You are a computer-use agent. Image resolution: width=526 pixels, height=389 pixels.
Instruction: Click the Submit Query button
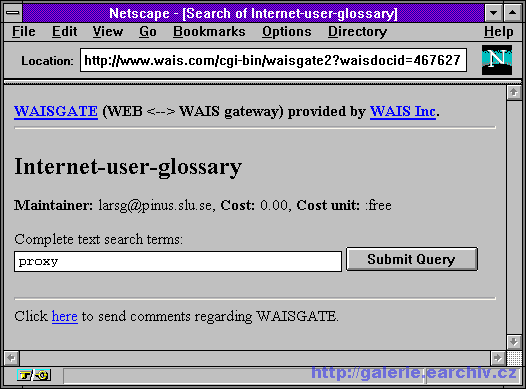[x=412, y=259]
